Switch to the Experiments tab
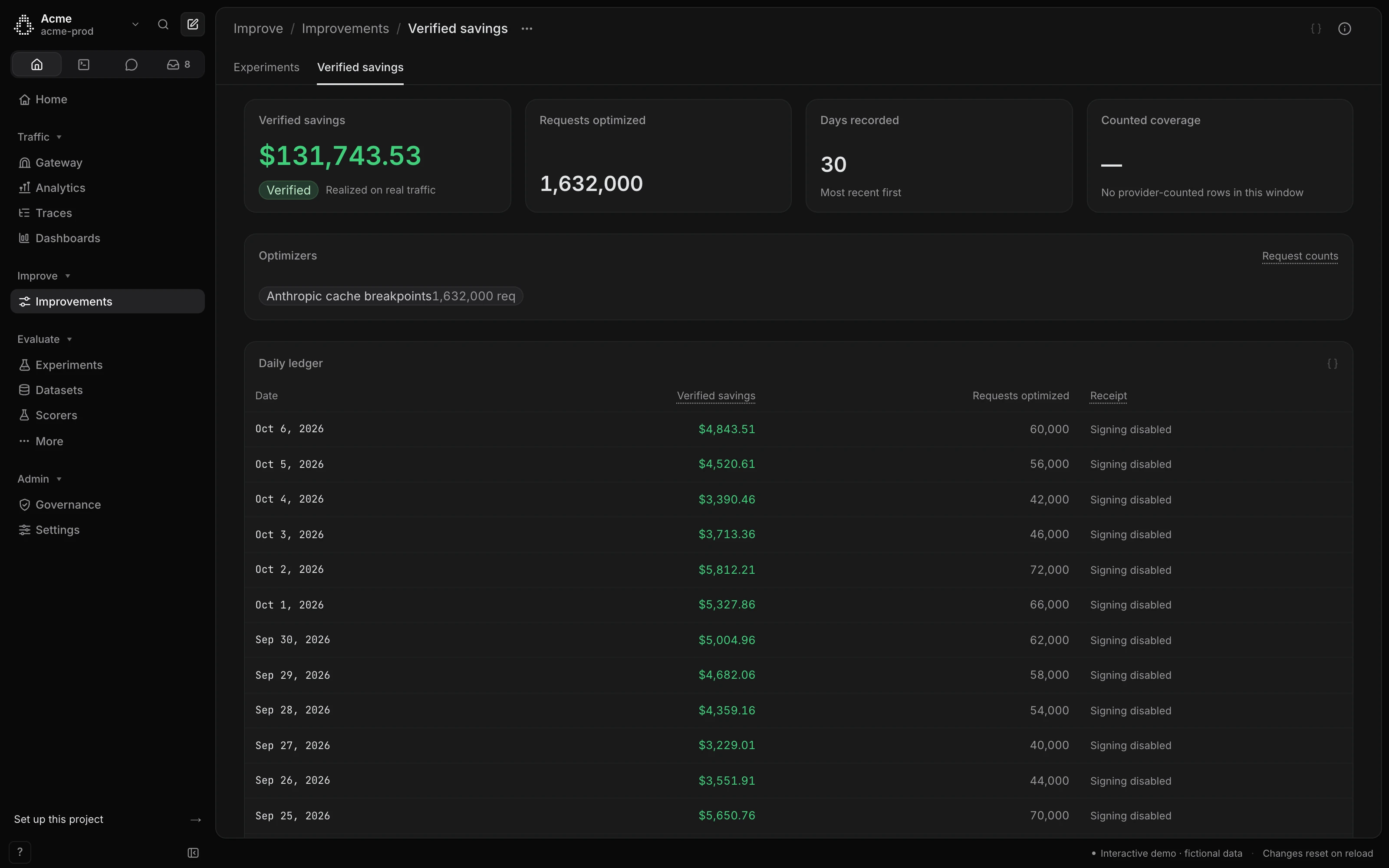Screen dimensions: 1389x868 tap(267, 67)
